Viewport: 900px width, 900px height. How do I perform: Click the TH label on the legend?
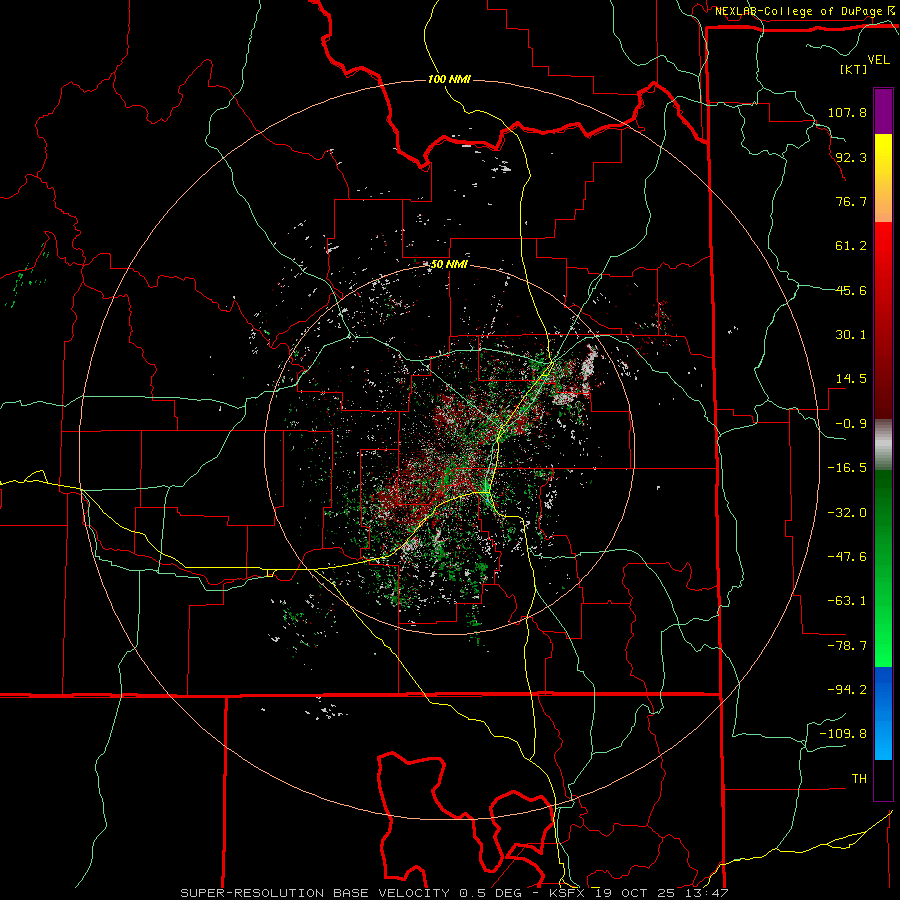tap(859, 779)
